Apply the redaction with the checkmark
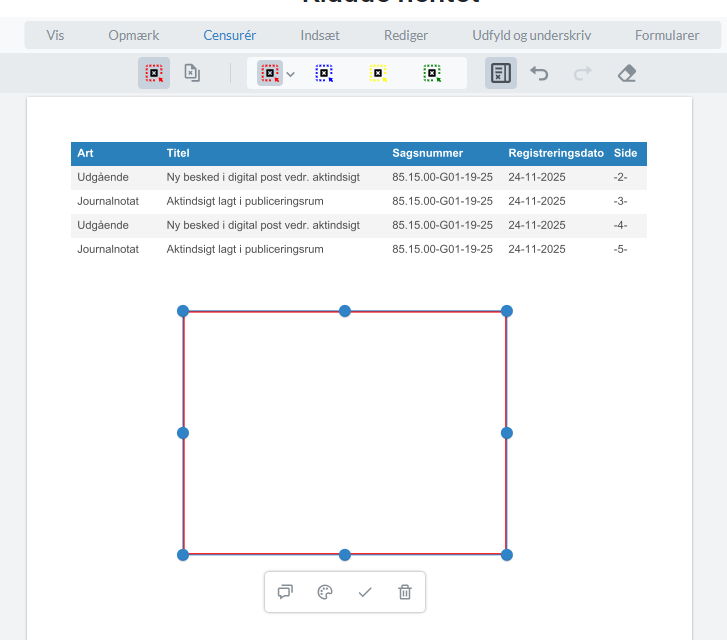 pyautogui.click(x=365, y=592)
